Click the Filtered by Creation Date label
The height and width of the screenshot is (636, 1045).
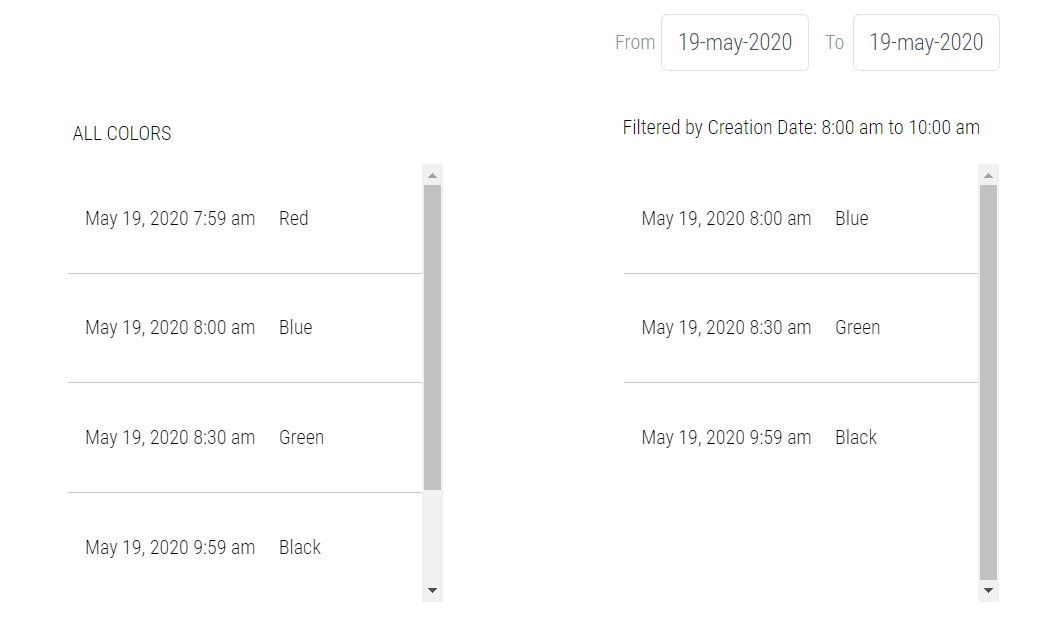pyautogui.click(x=801, y=128)
